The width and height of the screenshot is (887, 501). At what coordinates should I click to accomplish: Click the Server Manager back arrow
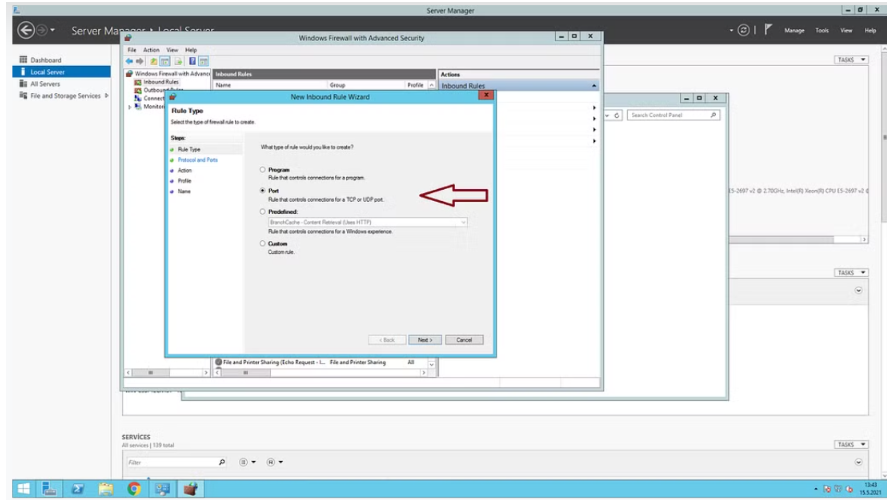tap(25, 30)
